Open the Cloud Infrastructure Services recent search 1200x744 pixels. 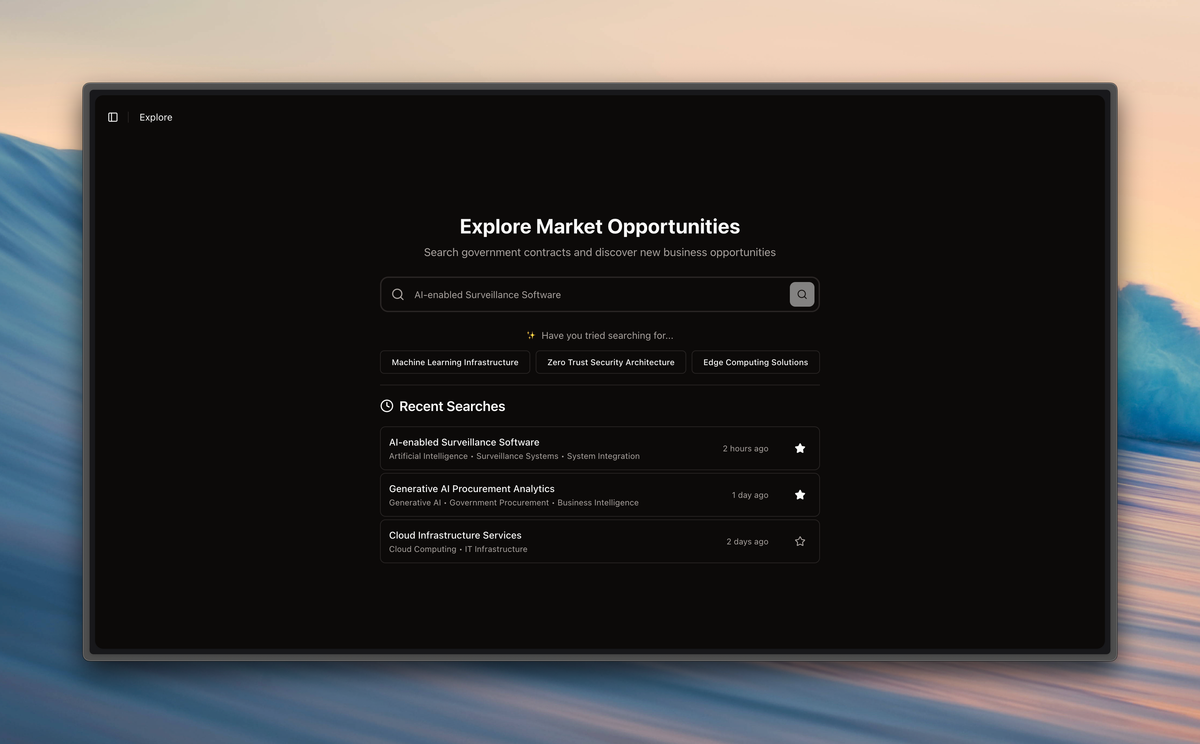[x=455, y=535]
